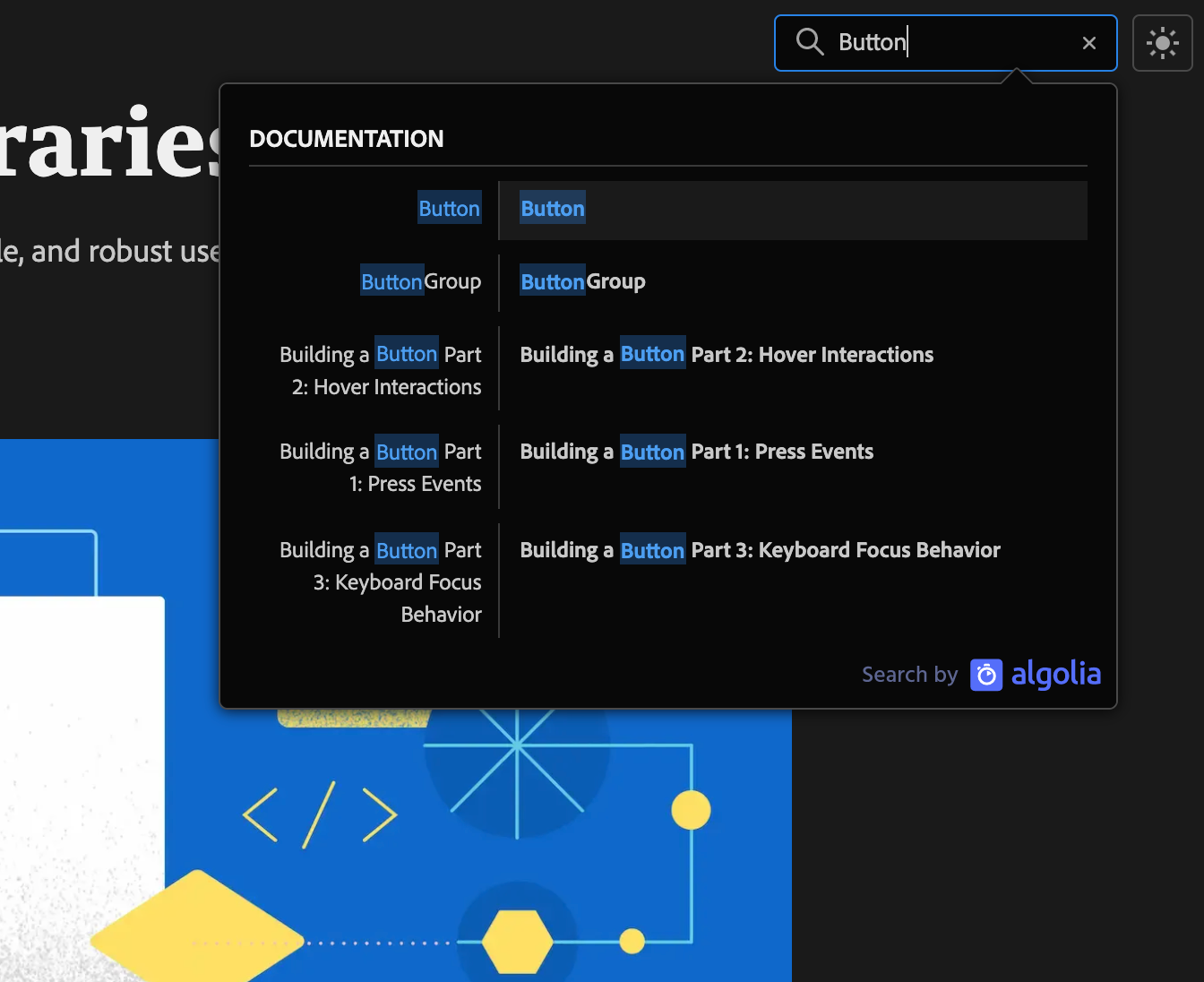Viewport: 1204px width, 982px height.
Task: Click the Search by text
Action: (x=910, y=675)
